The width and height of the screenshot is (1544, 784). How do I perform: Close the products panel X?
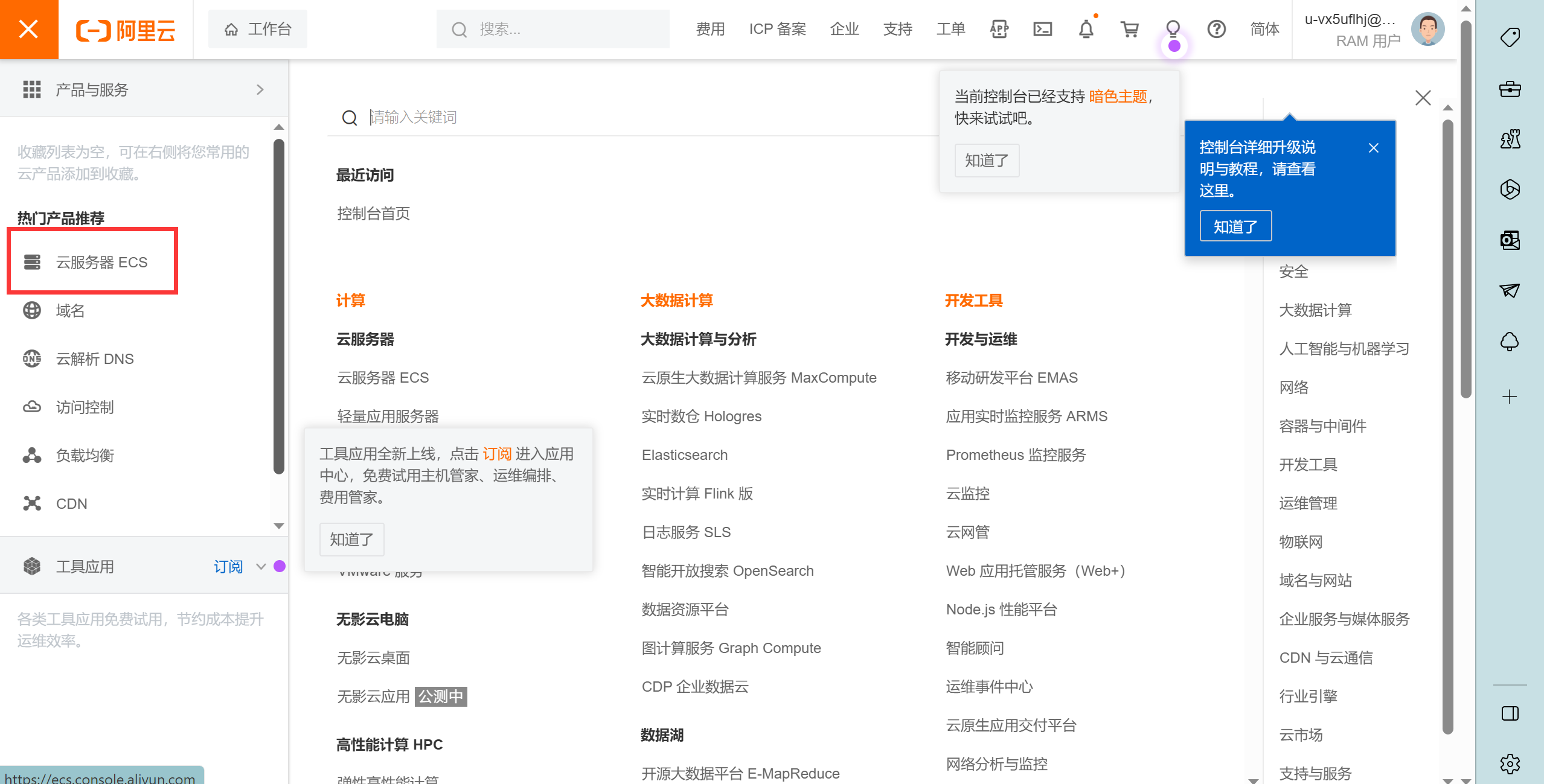coord(1423,98)
